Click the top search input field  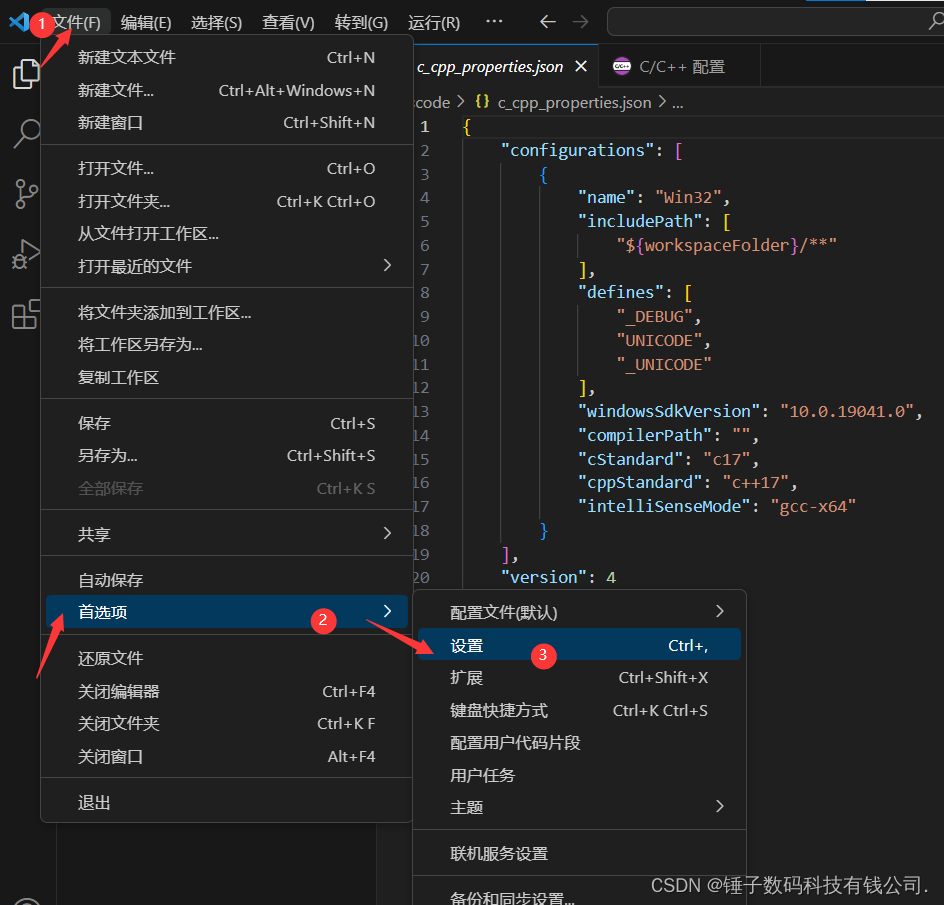(x=775, y=20)
